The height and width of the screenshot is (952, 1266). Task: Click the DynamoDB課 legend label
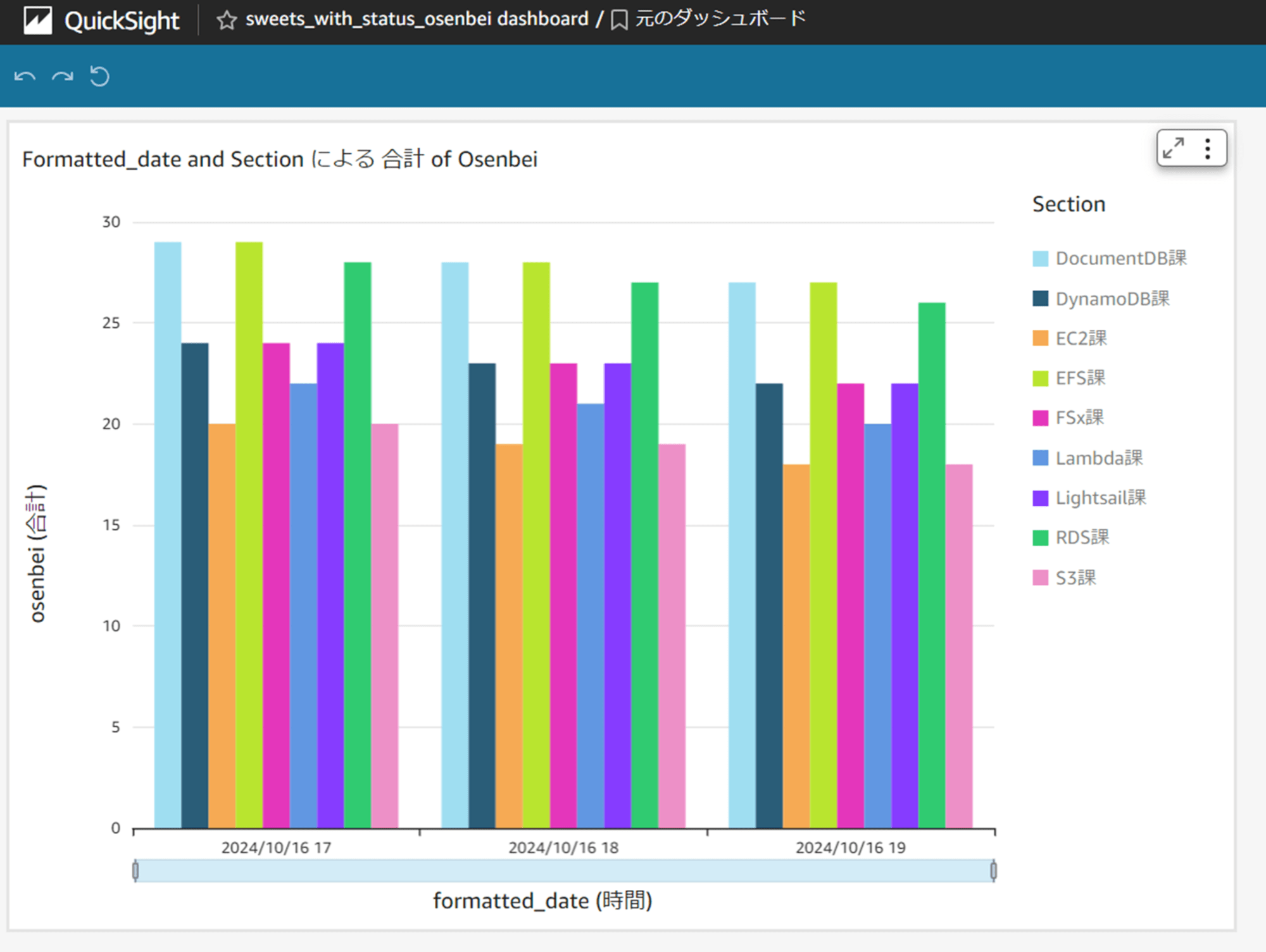1112,298
